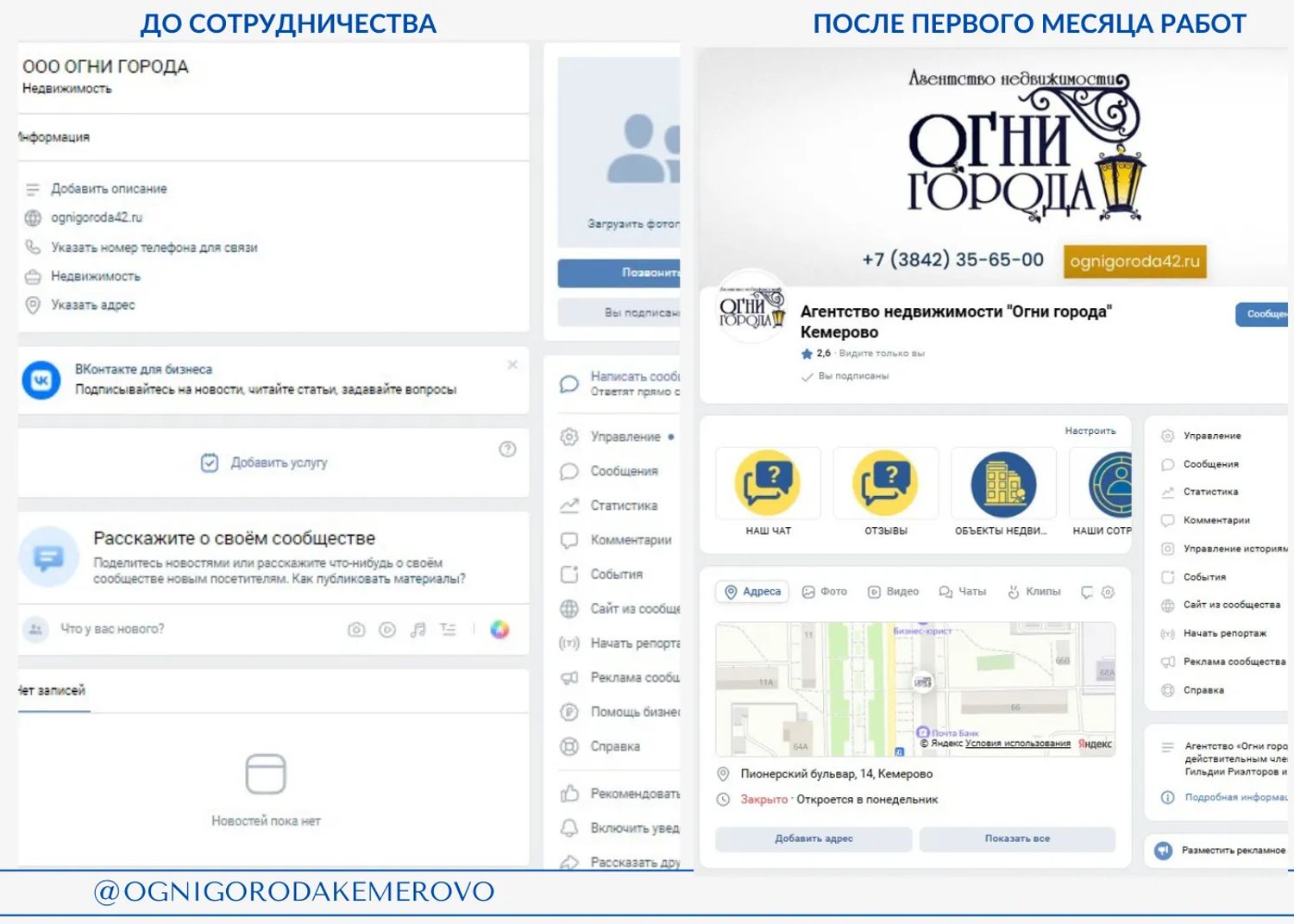The image size is (1294, 924).
Task: Click the Настроить link above menu
Action: click(x=1090, y=431)
